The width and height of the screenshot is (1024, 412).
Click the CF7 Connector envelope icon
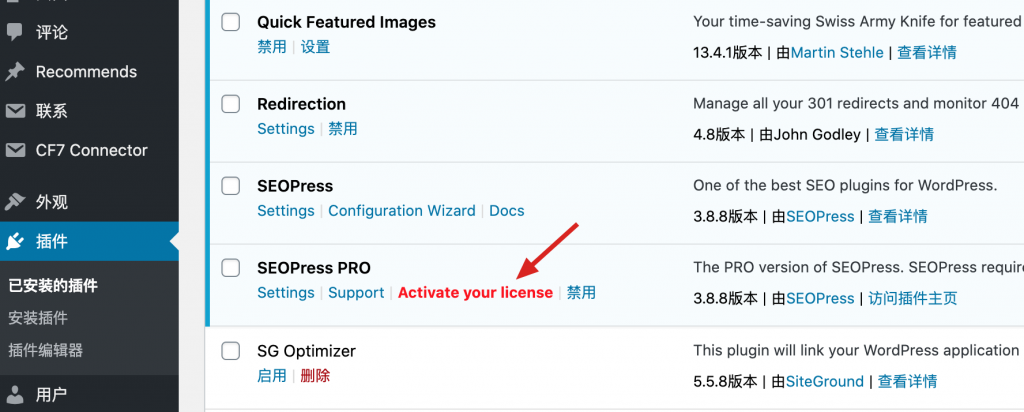15,150
